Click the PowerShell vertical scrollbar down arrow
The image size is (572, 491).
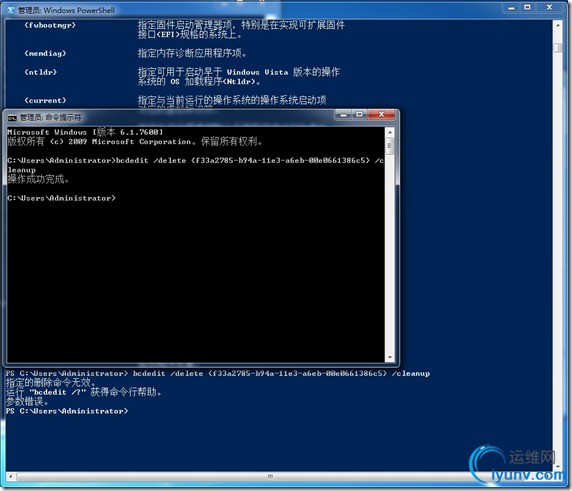(558, 466)
